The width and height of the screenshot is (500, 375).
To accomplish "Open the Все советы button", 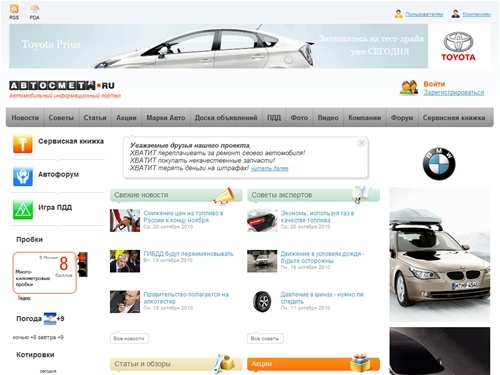I will click(x=265, y=338).
